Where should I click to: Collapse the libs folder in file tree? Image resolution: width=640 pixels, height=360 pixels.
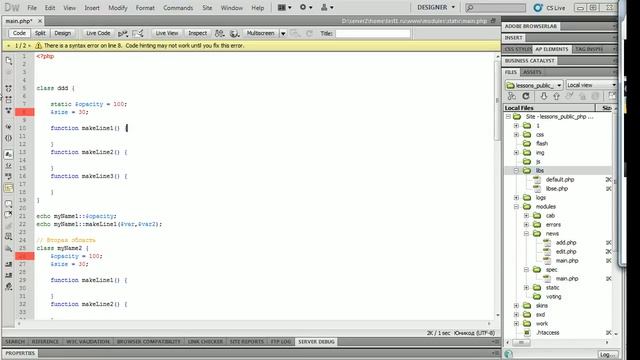[516, 171]
